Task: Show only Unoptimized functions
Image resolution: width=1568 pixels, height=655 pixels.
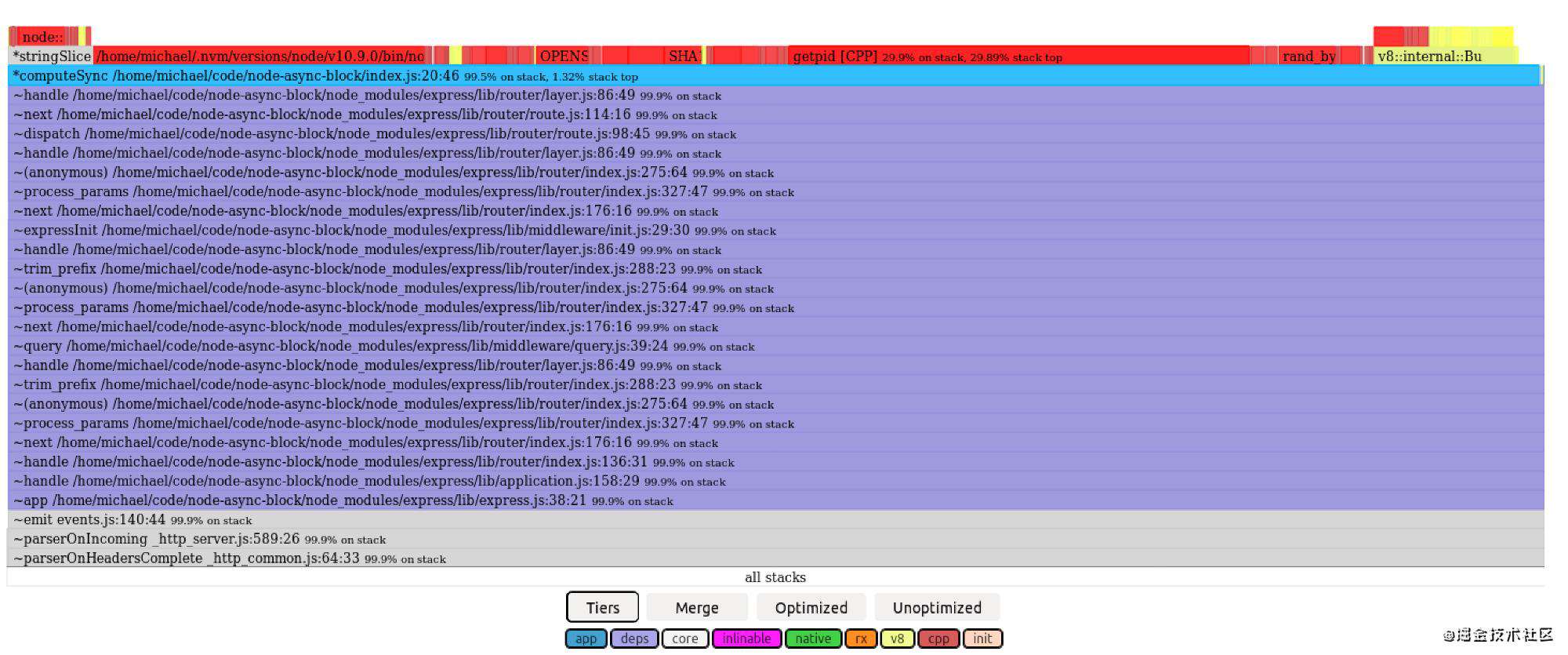Action: click(x=937, y=607)
